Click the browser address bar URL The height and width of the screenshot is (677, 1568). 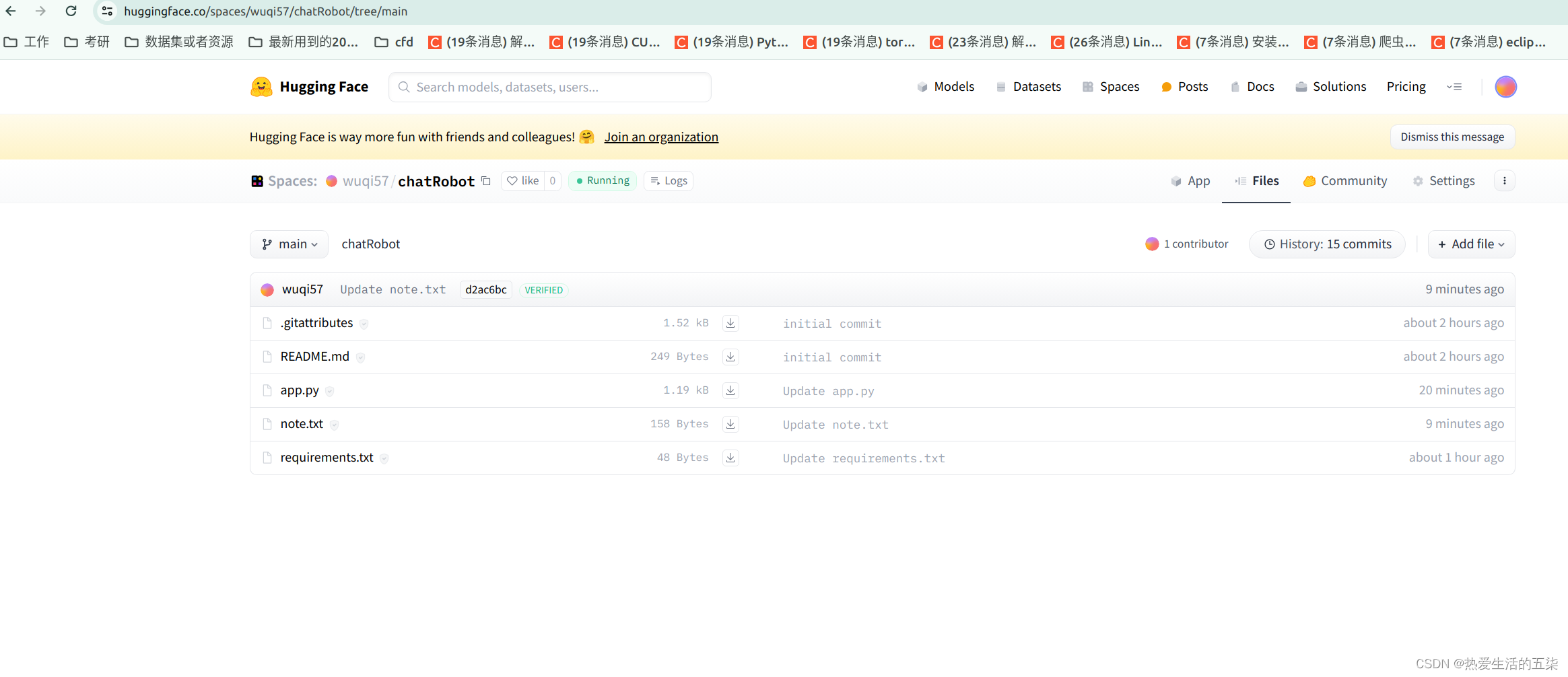pyautogui.click(x=265, y=11)
